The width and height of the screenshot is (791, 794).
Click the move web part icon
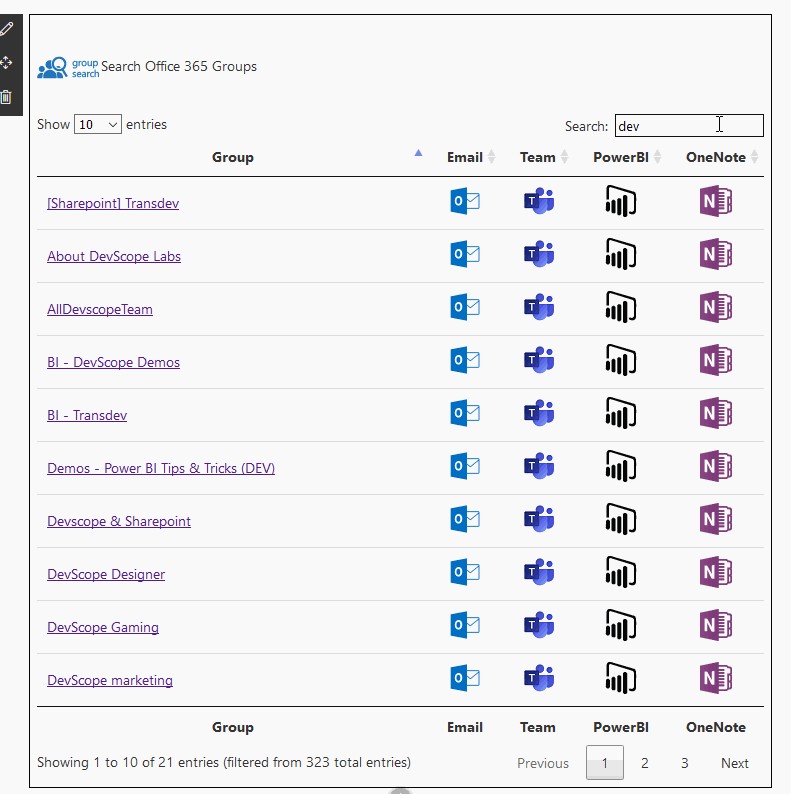click(6, 63)
